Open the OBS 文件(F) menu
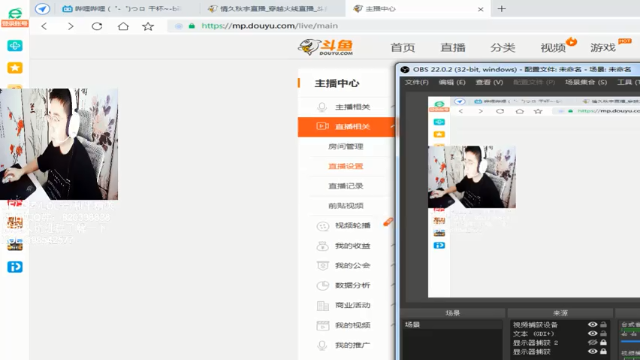Screen dimensions: 640x360 click(x=416, y=82)
